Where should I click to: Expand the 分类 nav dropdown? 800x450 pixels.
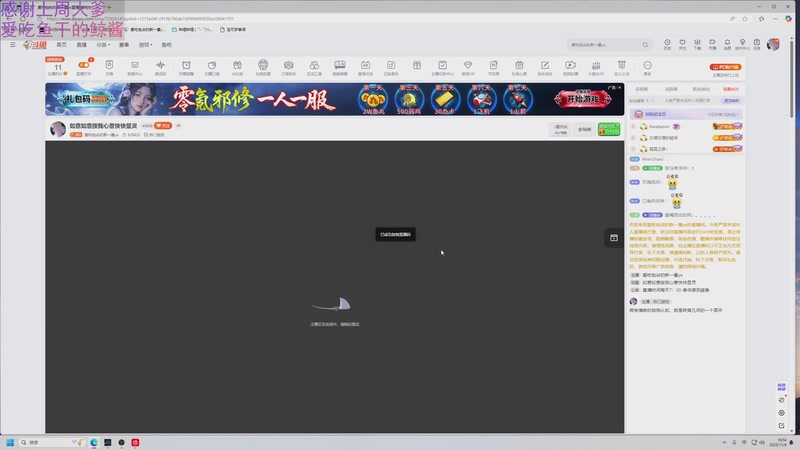tap(103, 45)
